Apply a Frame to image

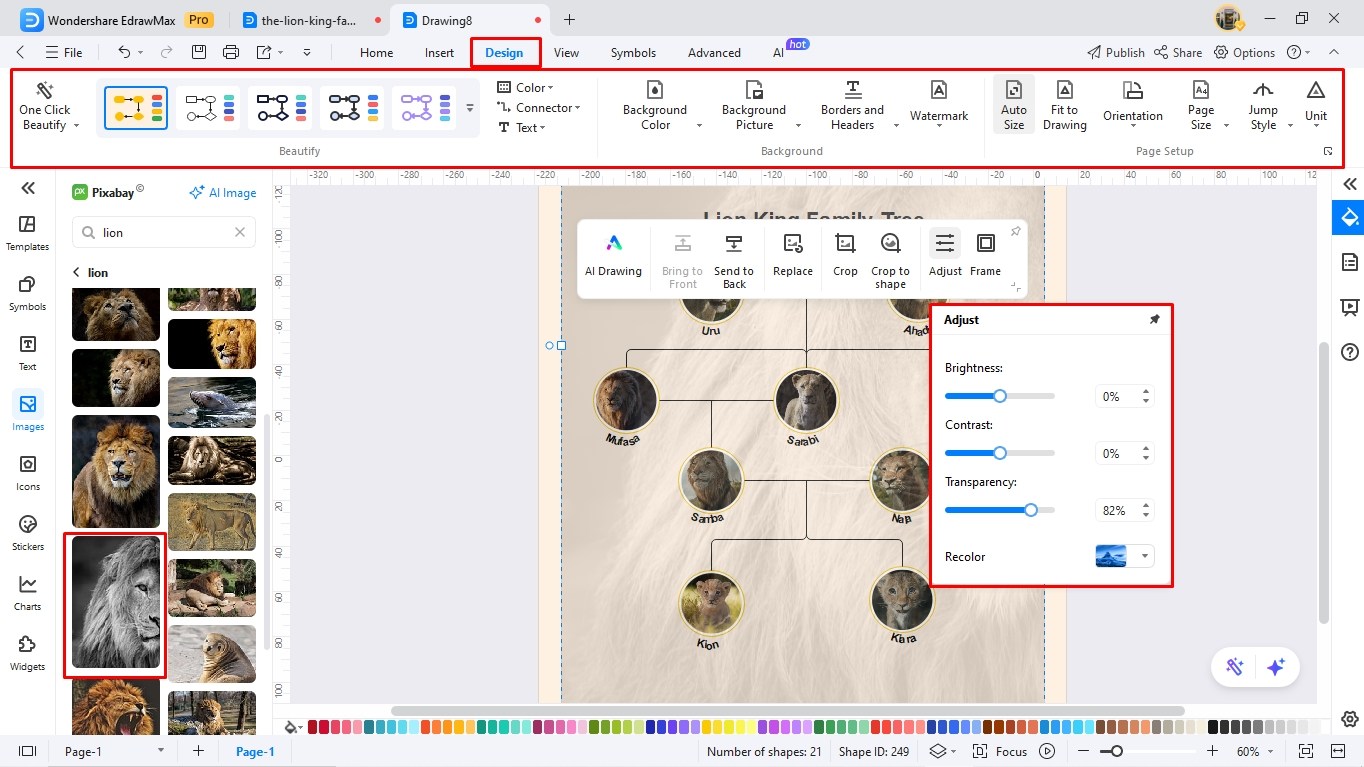985,255
